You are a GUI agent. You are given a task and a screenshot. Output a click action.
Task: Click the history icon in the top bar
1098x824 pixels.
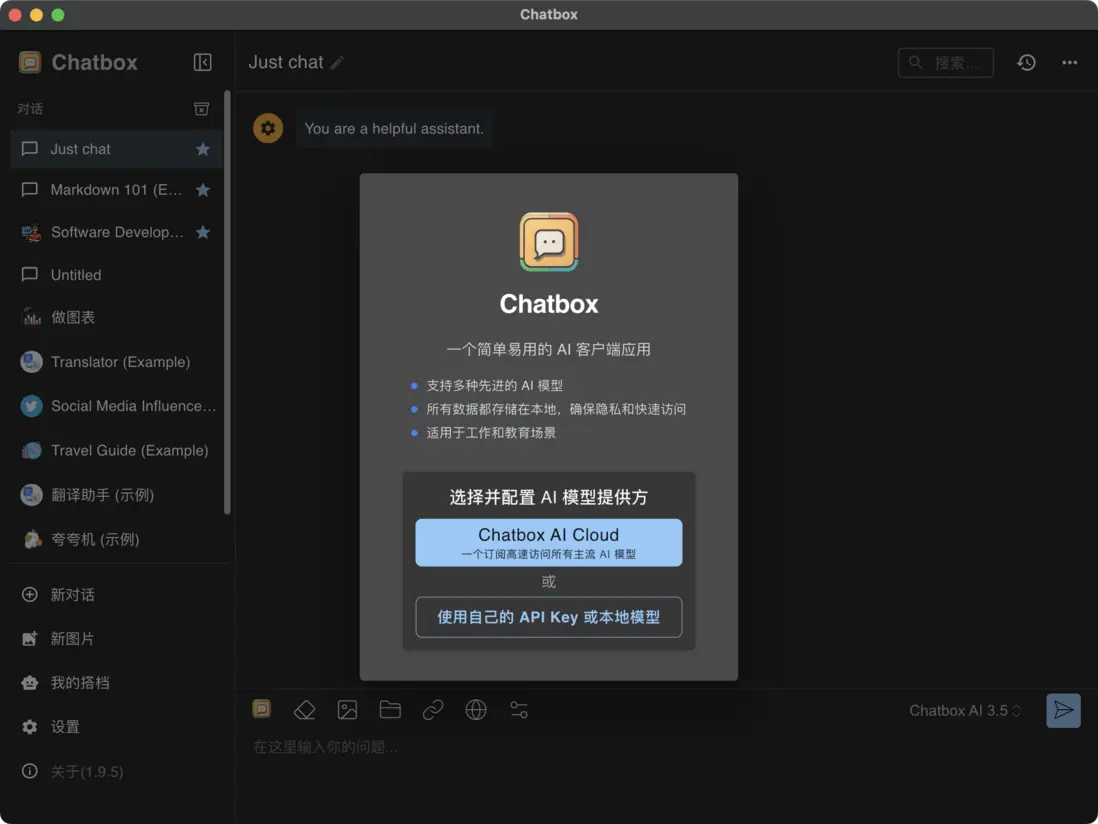[1026, 62]
